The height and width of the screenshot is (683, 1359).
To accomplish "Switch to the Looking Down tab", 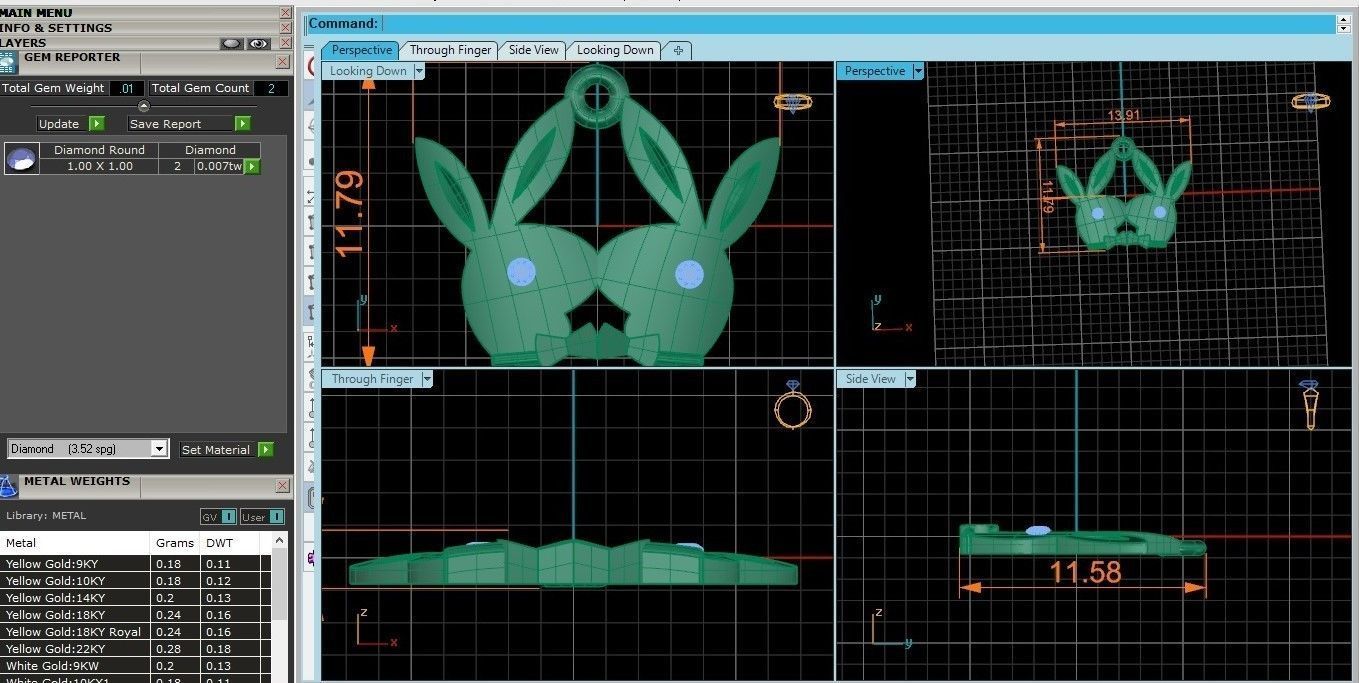I will (615, 50).
